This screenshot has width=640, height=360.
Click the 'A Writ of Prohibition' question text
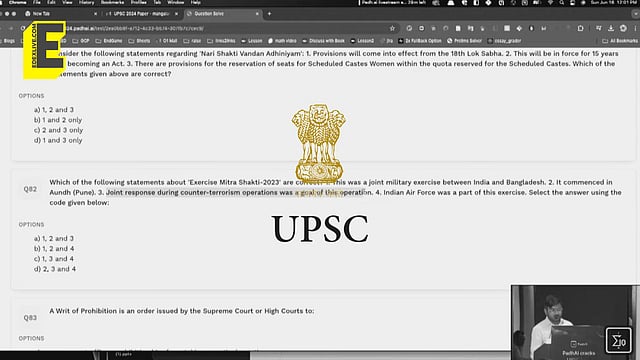[182, 311]
